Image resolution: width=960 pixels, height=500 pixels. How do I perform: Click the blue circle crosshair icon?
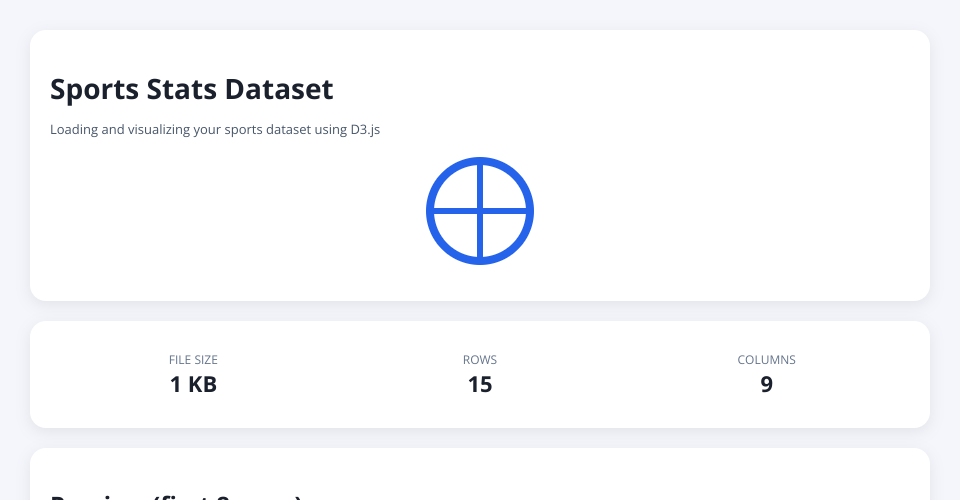click(x=480, y=211)
